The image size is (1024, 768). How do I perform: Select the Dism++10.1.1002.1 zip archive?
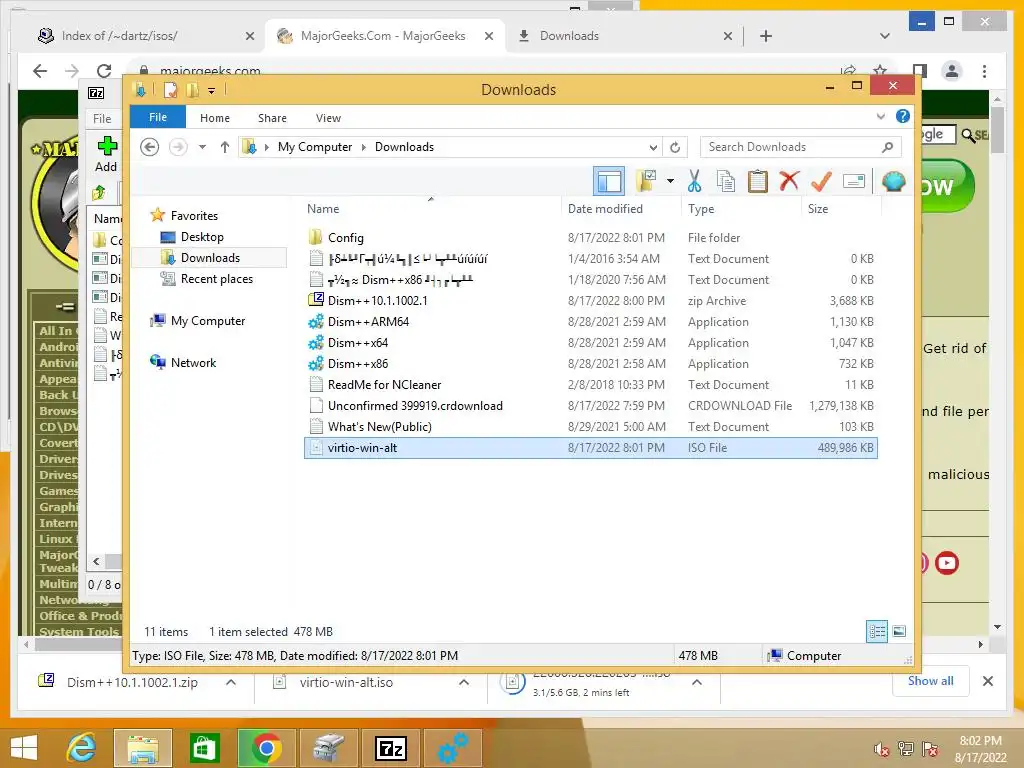[590, 300]
